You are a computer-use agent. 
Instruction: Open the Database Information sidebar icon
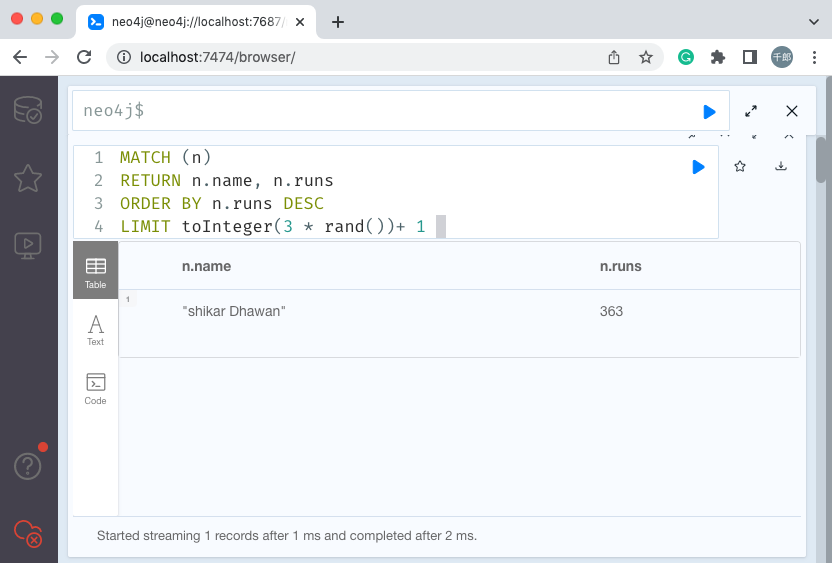point(28,110)
